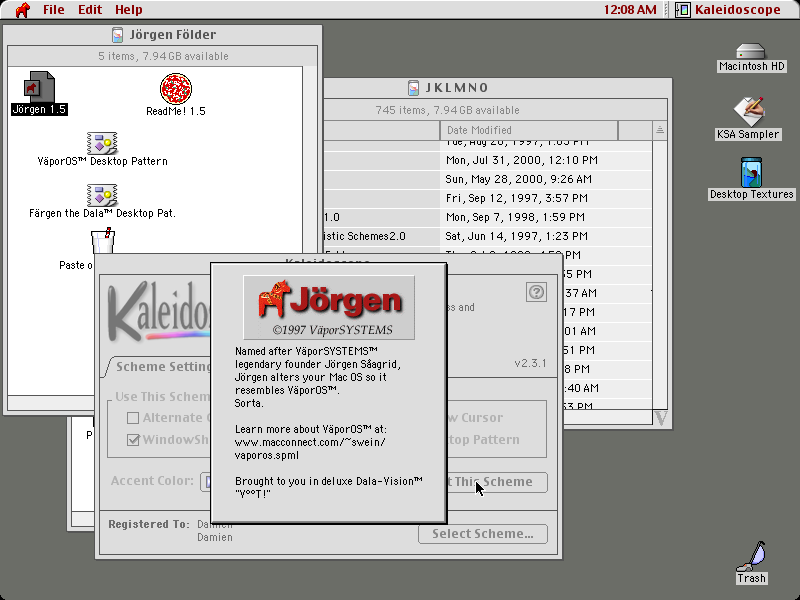Click the Jörgen Földer window title bar
This screenshot has width=800, height=600.
pos(163,35)
